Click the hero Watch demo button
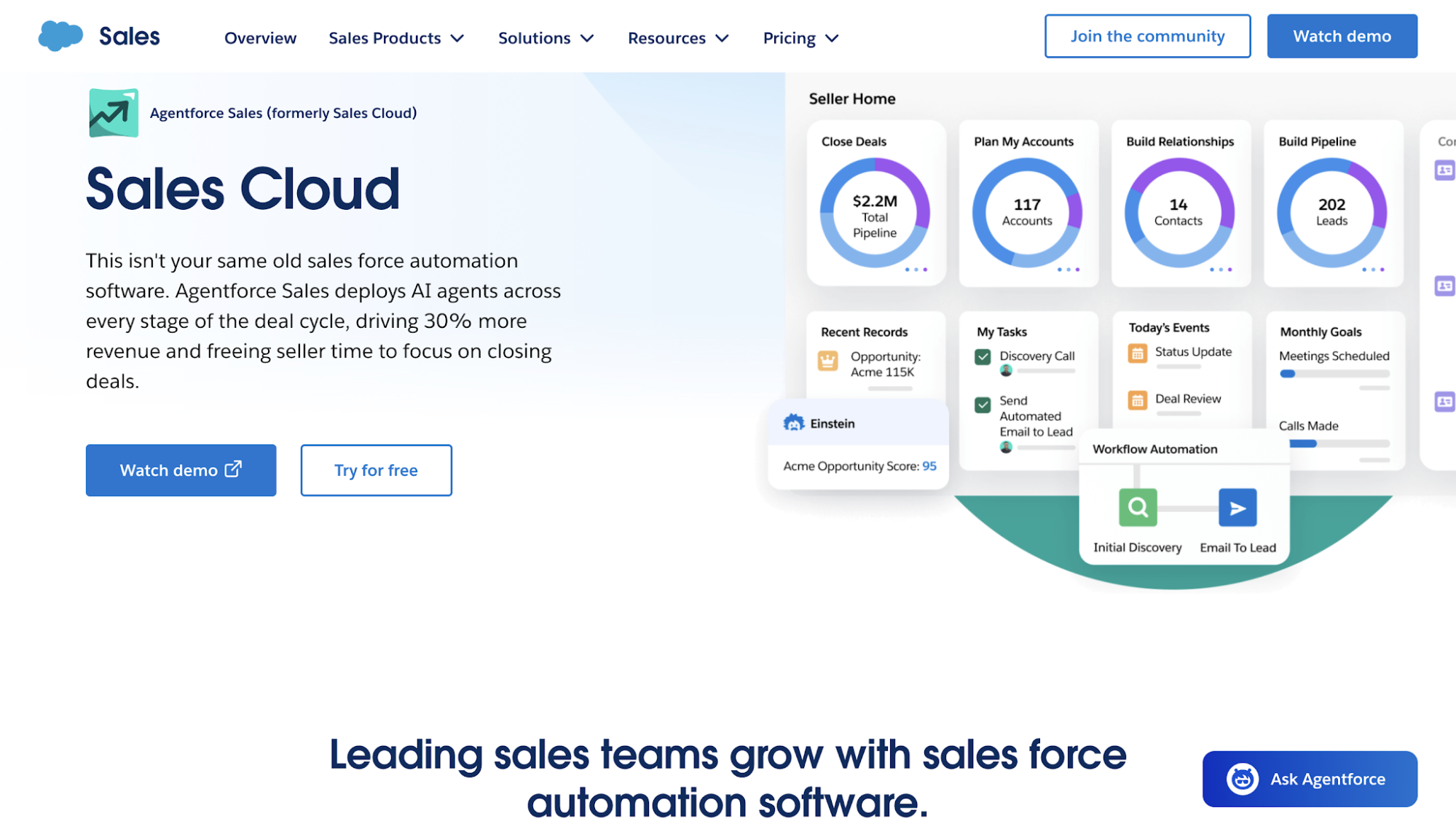The width and height of the screenshot is (1456, 832). pyautogui.click(x=181, y=470)
